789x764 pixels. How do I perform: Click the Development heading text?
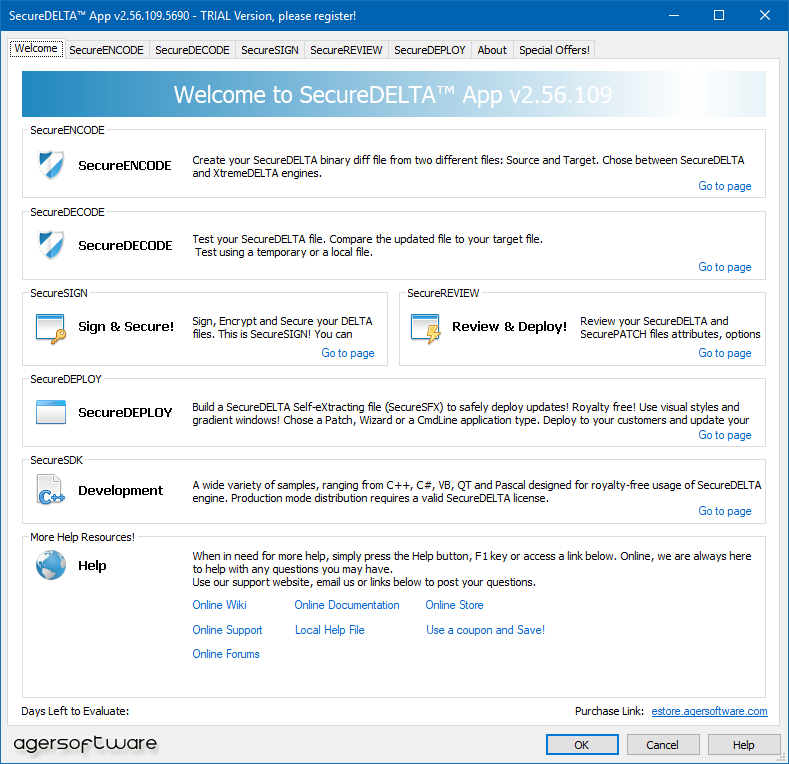[x=120, y=491]
